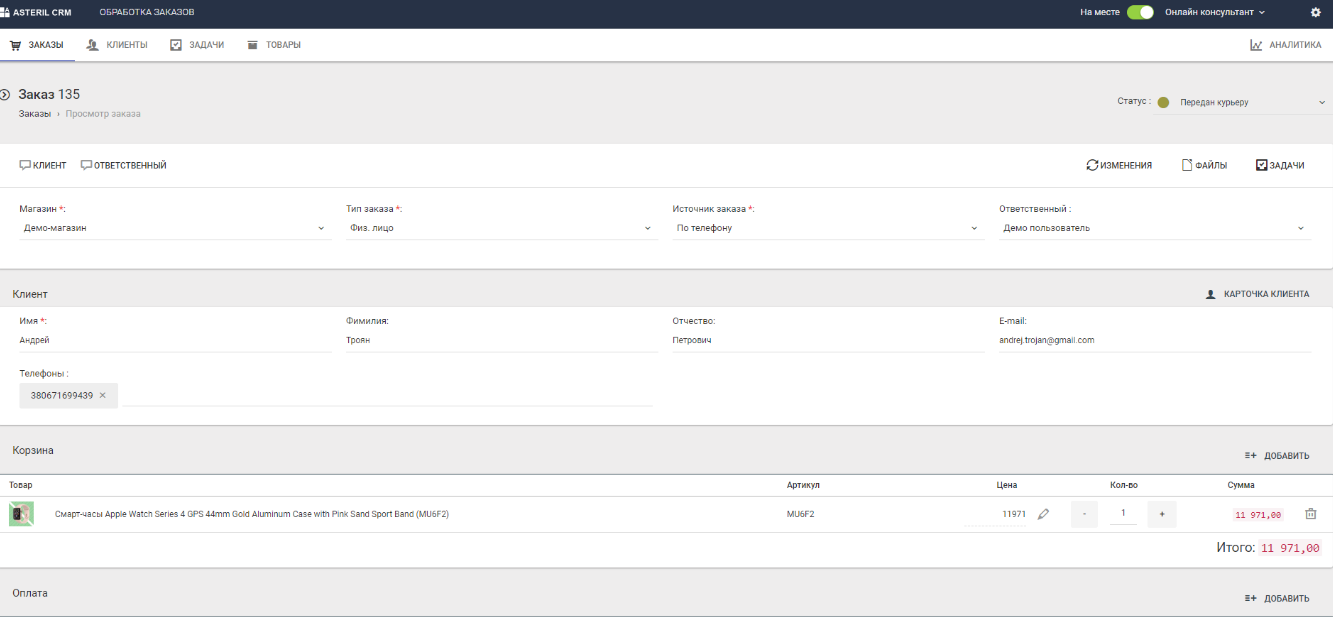The width and height of the screenshot is (1333, 617).
Task: Delete the Apple Watch item with trash icon
Action: 1311,514
